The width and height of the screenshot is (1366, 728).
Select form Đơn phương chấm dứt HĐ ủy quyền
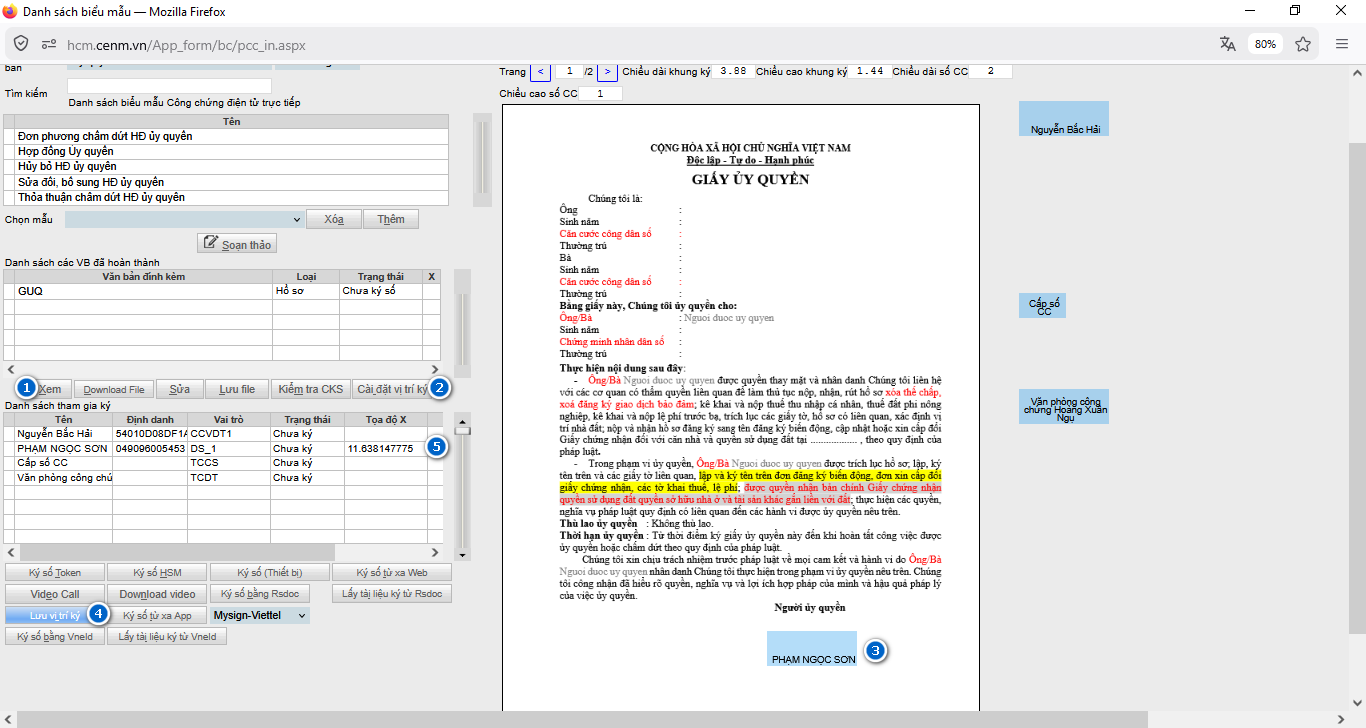[232, 136]
